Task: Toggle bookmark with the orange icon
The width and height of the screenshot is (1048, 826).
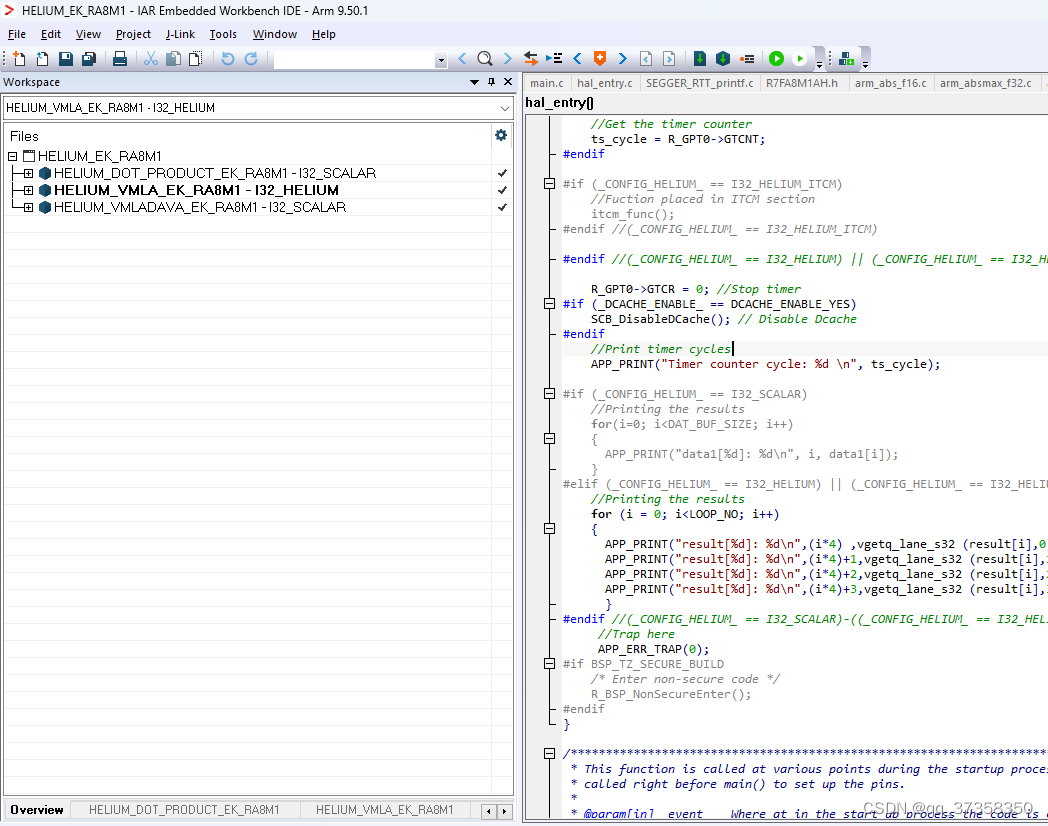Action: (x=600, y=59)
